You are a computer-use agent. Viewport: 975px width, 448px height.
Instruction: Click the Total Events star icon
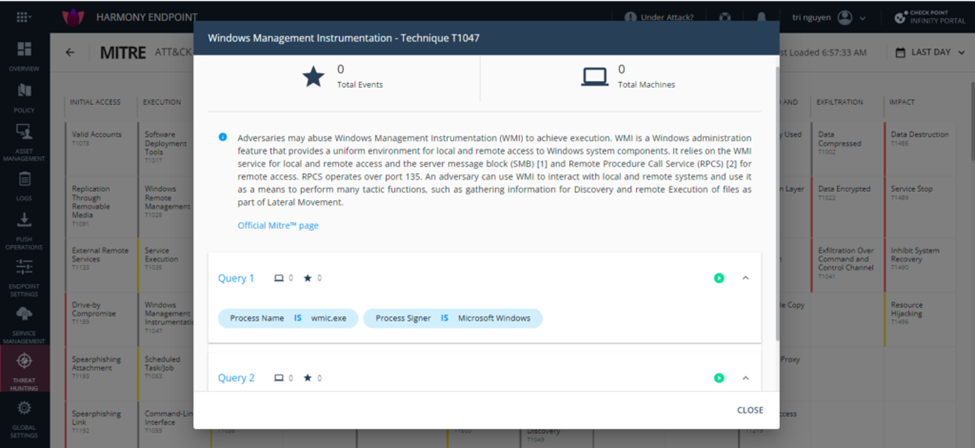tap(313, 77)
